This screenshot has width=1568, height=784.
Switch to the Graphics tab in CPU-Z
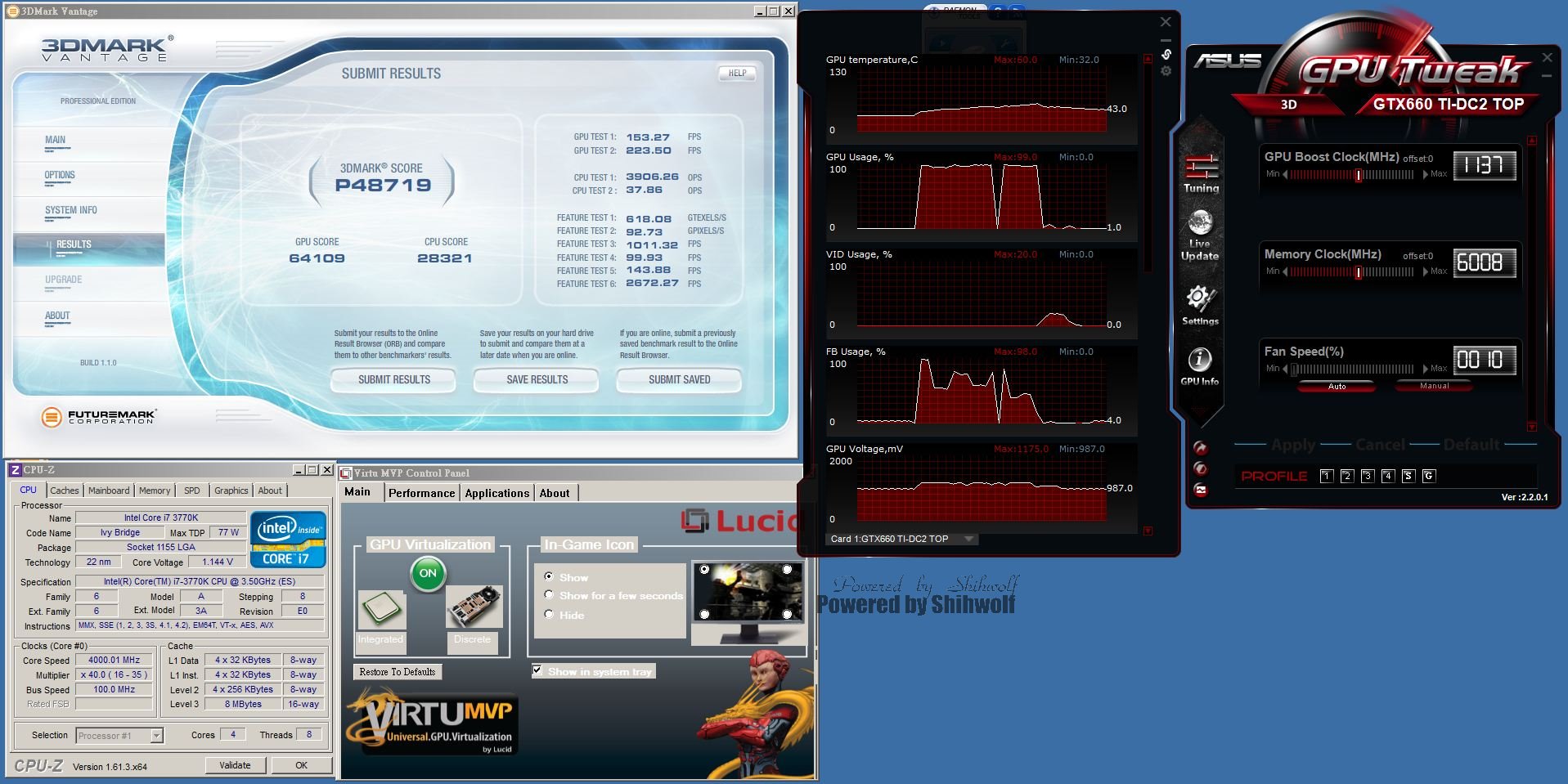(x=231, y=491)
